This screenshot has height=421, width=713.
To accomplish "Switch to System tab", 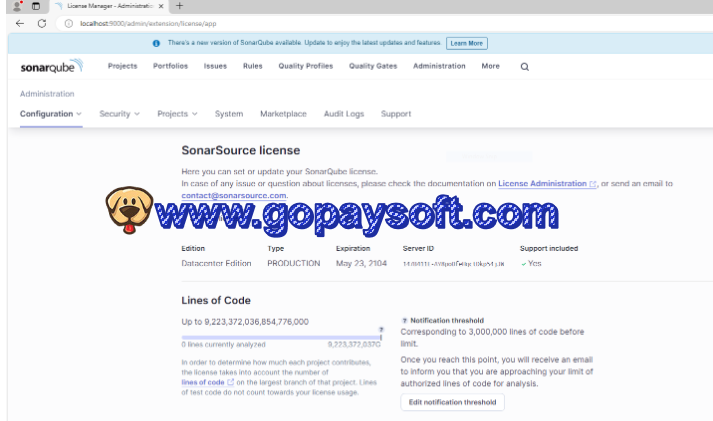I will click(x=229, y=114).
